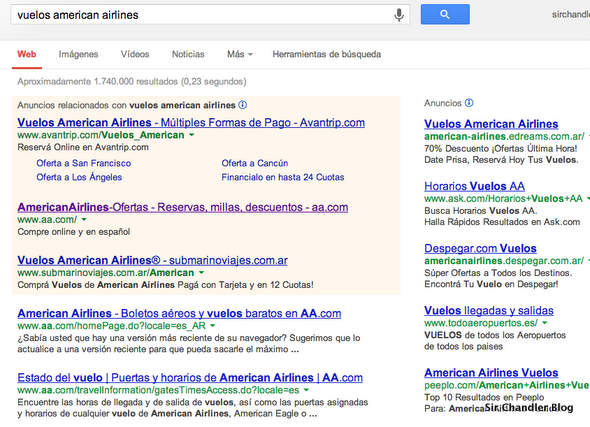Click info icon beside 'Anuncios relacionados con'

click(243, 105)
